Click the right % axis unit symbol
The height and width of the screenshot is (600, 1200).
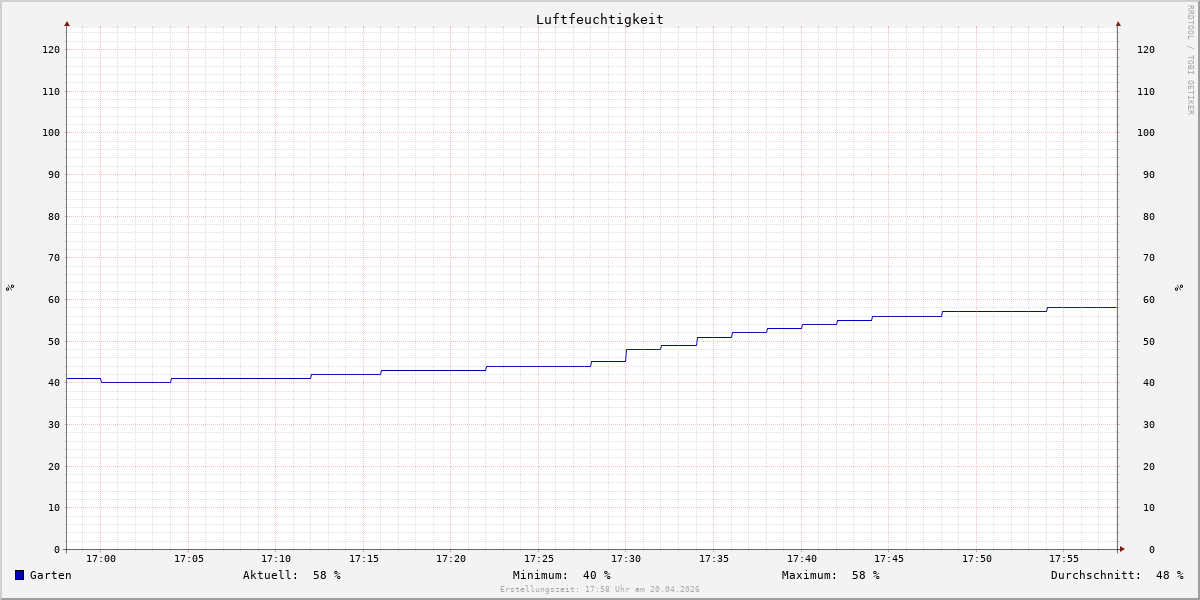coord(1180,287)
